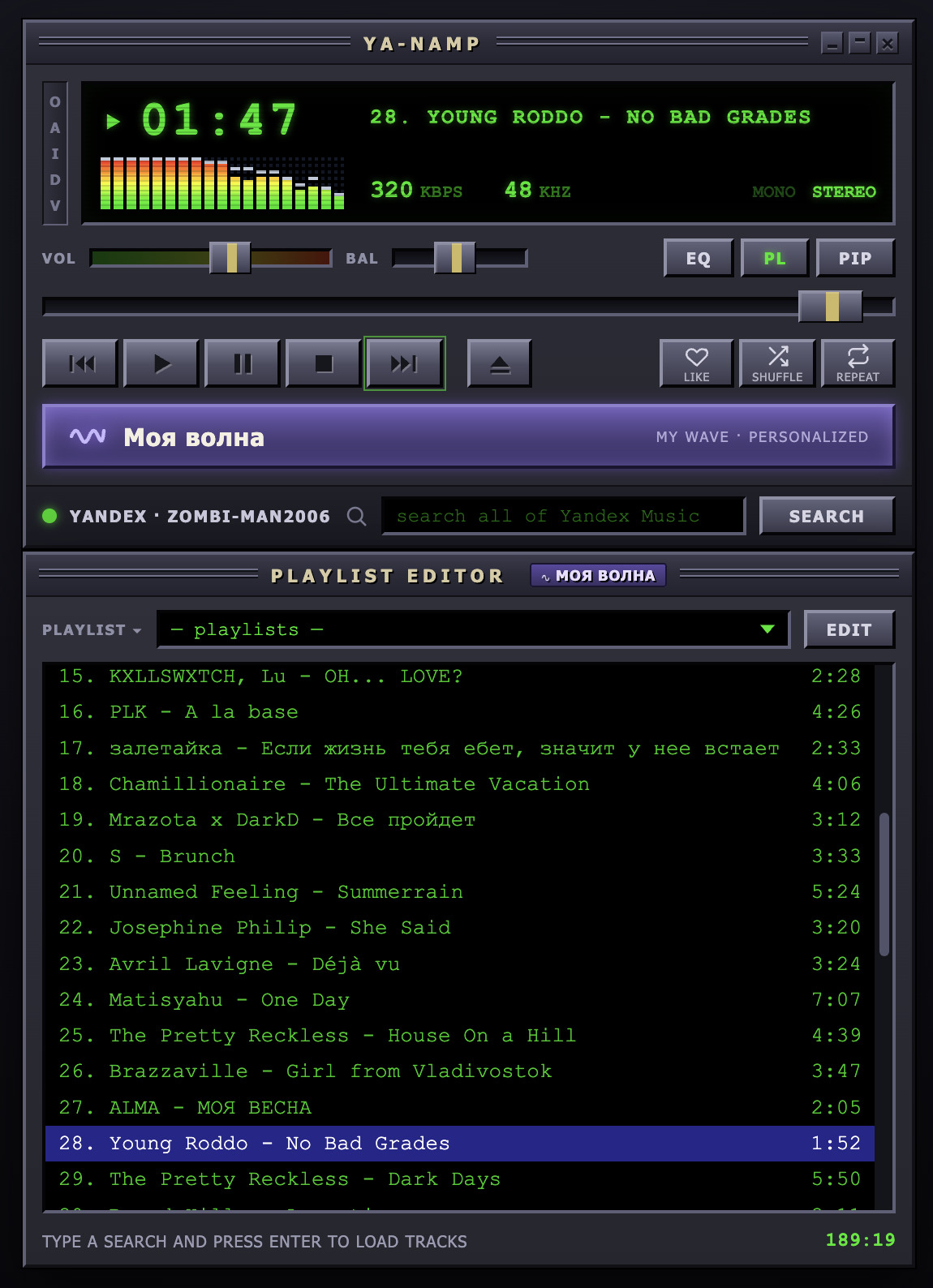Image resolution: width=933 pixels, height=1288 pixels.
Task: Select track 22 Josephine Philip - She Said
Action: tap(459, 928)
